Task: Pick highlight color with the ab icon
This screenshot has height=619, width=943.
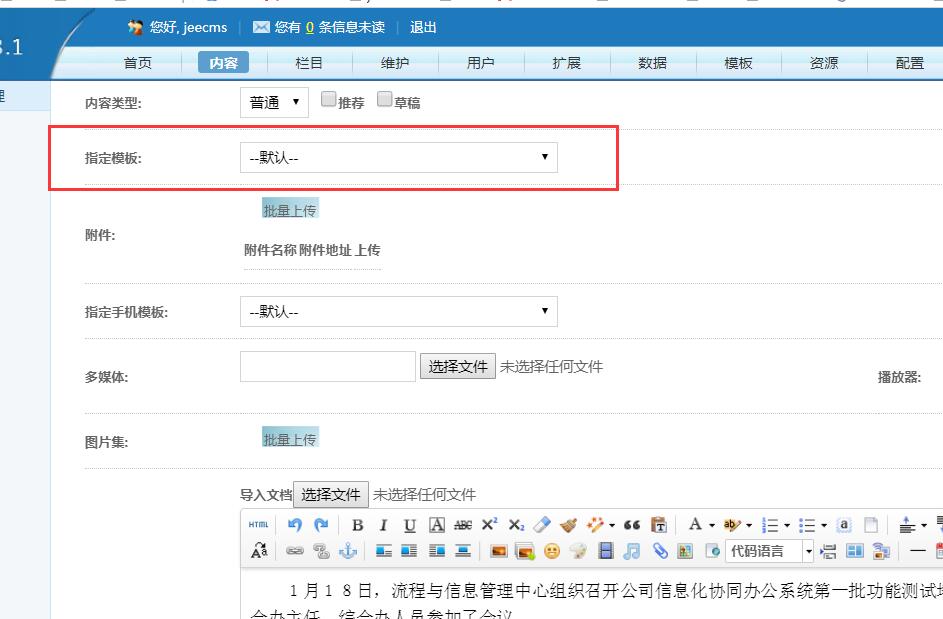Action: 731,525
